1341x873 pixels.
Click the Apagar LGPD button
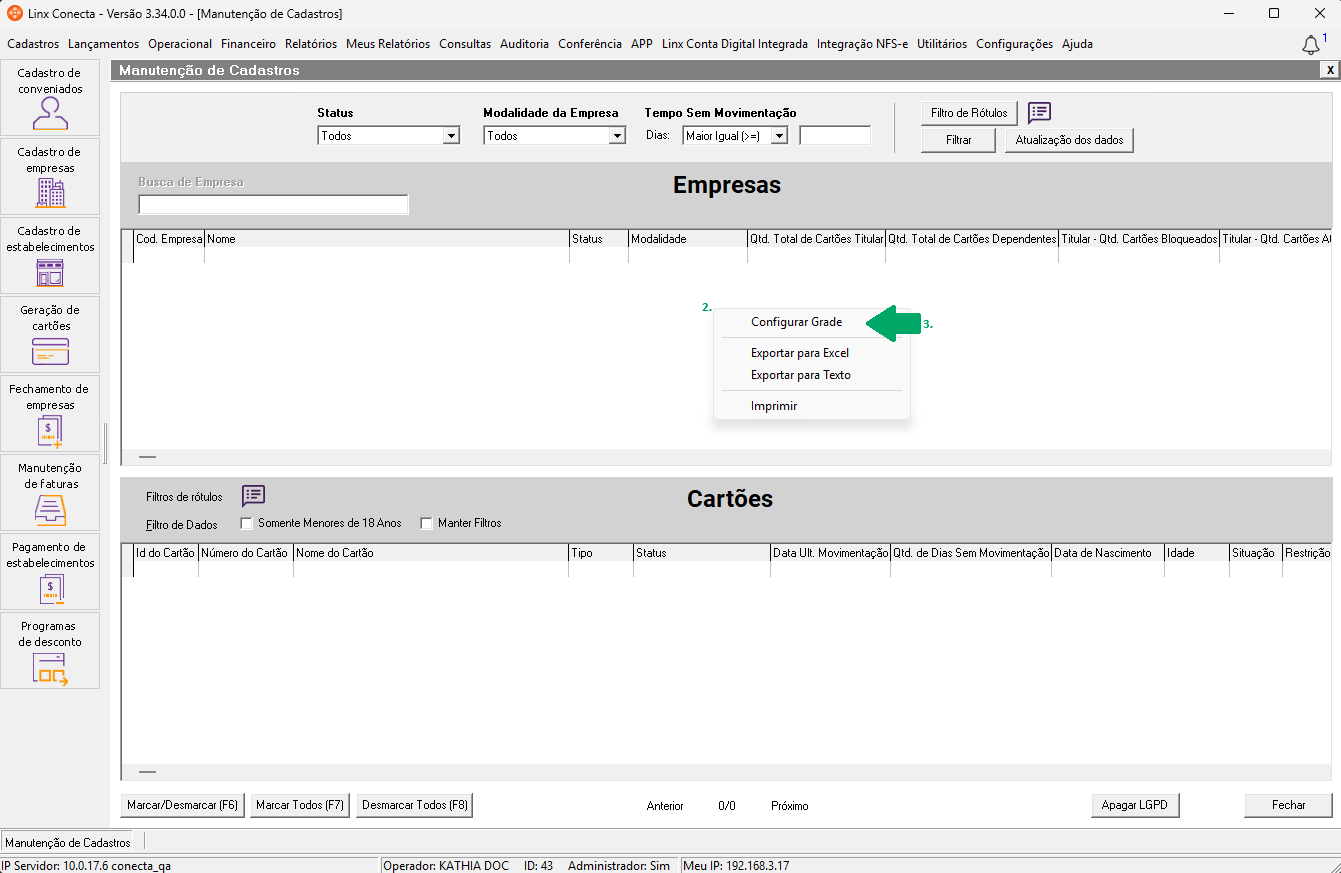1135,805
